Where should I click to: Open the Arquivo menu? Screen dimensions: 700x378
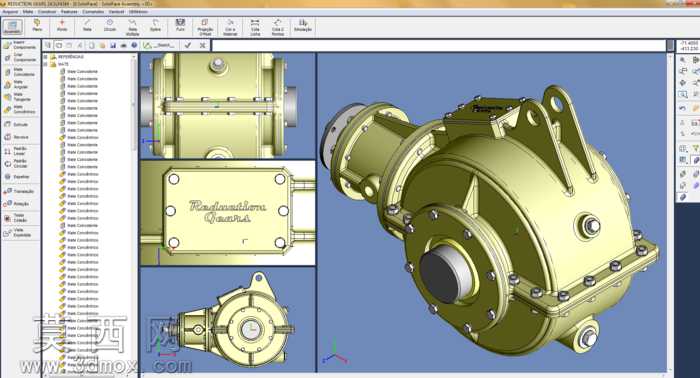coord(10,12)
